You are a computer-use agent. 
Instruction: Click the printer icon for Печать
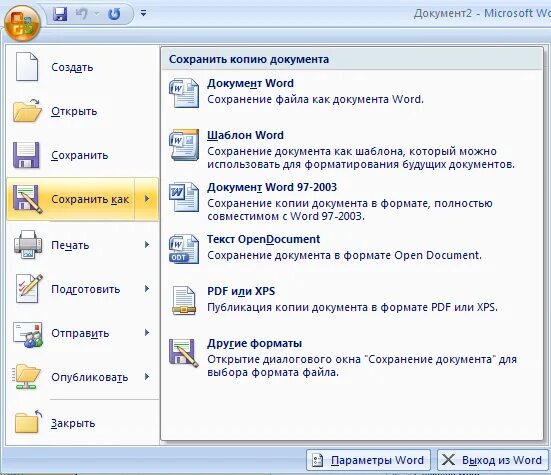coord(28,245)
